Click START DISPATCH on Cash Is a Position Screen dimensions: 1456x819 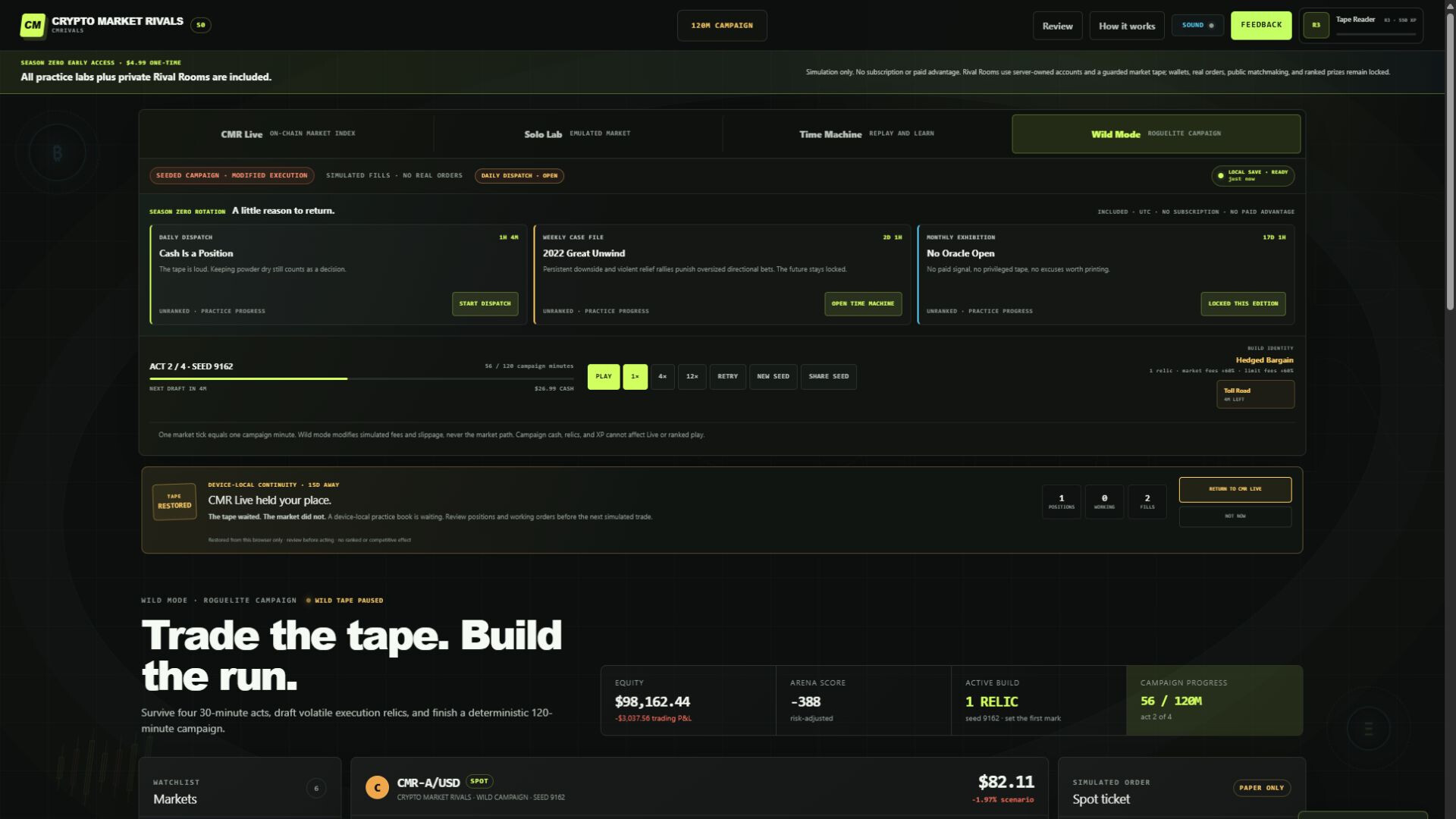(485, 303)
